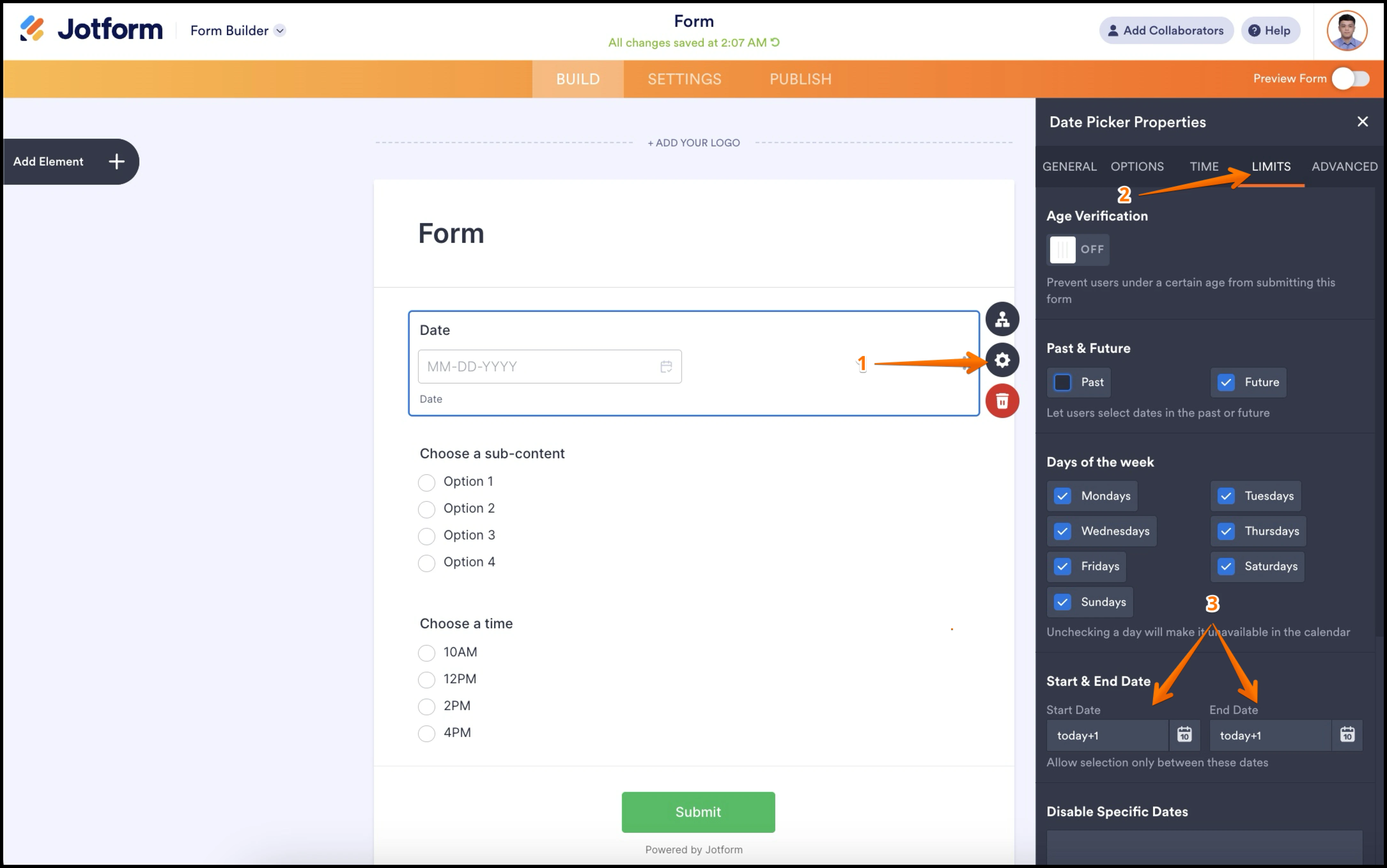Open Help with the question mark icon

click(1255, 30)
